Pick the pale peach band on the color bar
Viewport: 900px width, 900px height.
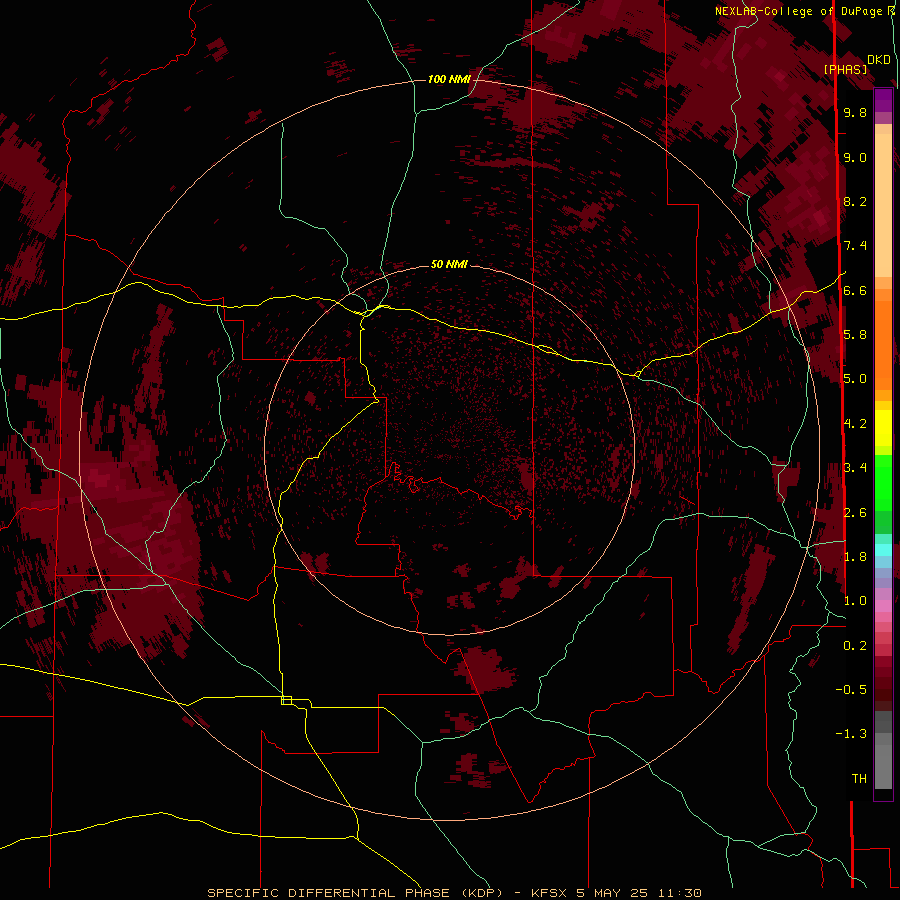[x=883, y=205]
